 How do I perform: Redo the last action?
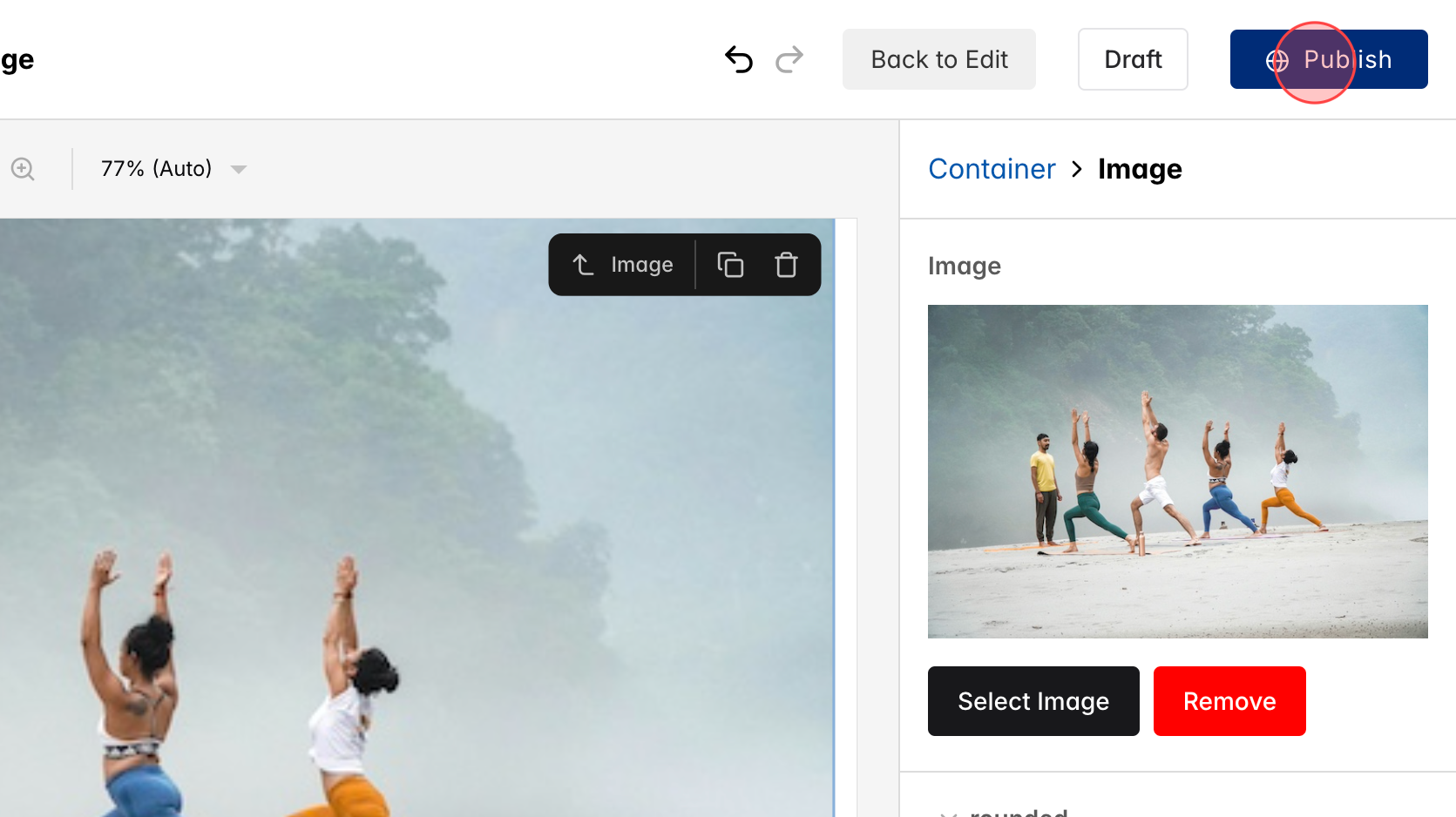point(789,59)
